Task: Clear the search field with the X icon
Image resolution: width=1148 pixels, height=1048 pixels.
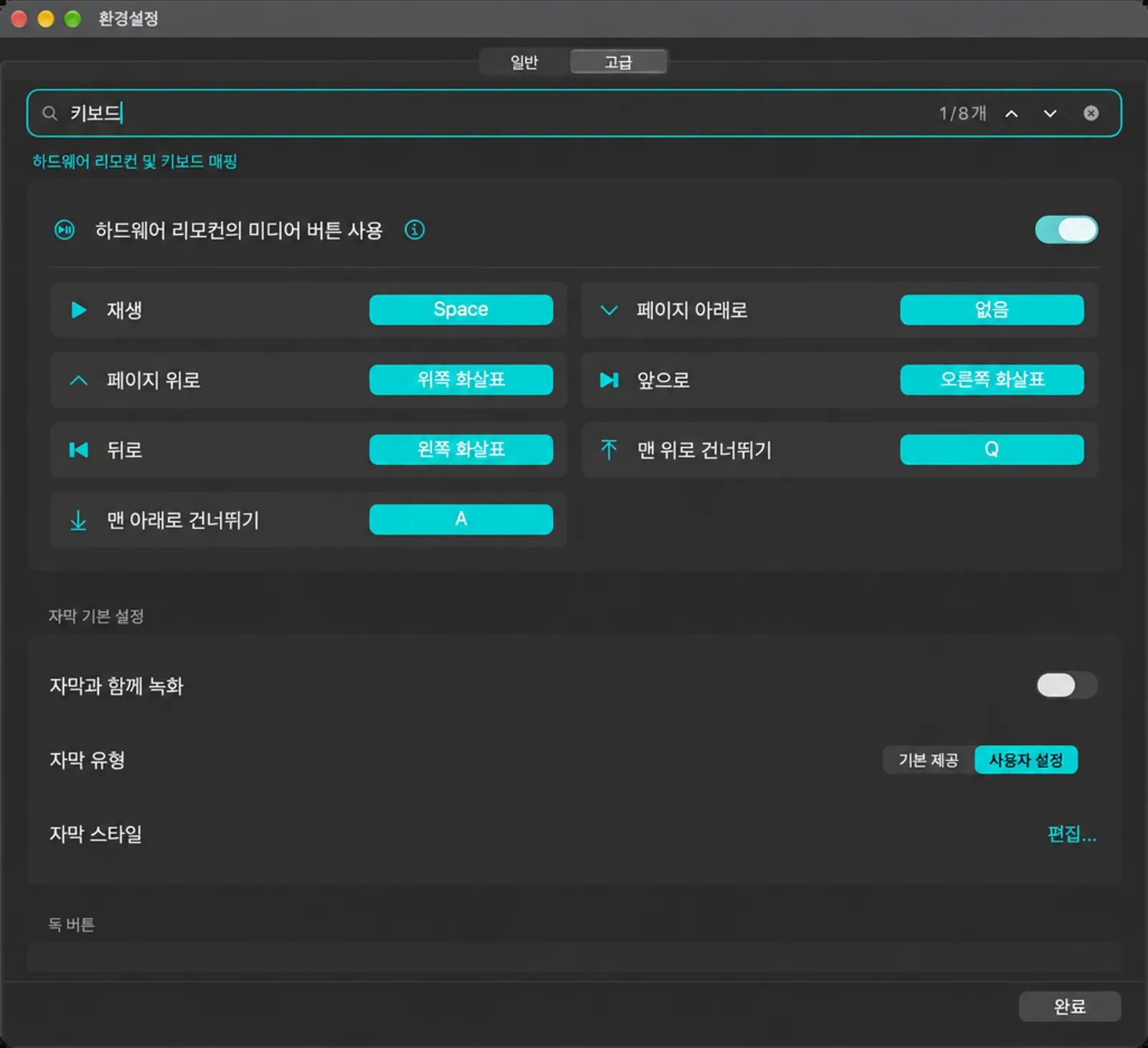Action: [x=1091, y=113]
